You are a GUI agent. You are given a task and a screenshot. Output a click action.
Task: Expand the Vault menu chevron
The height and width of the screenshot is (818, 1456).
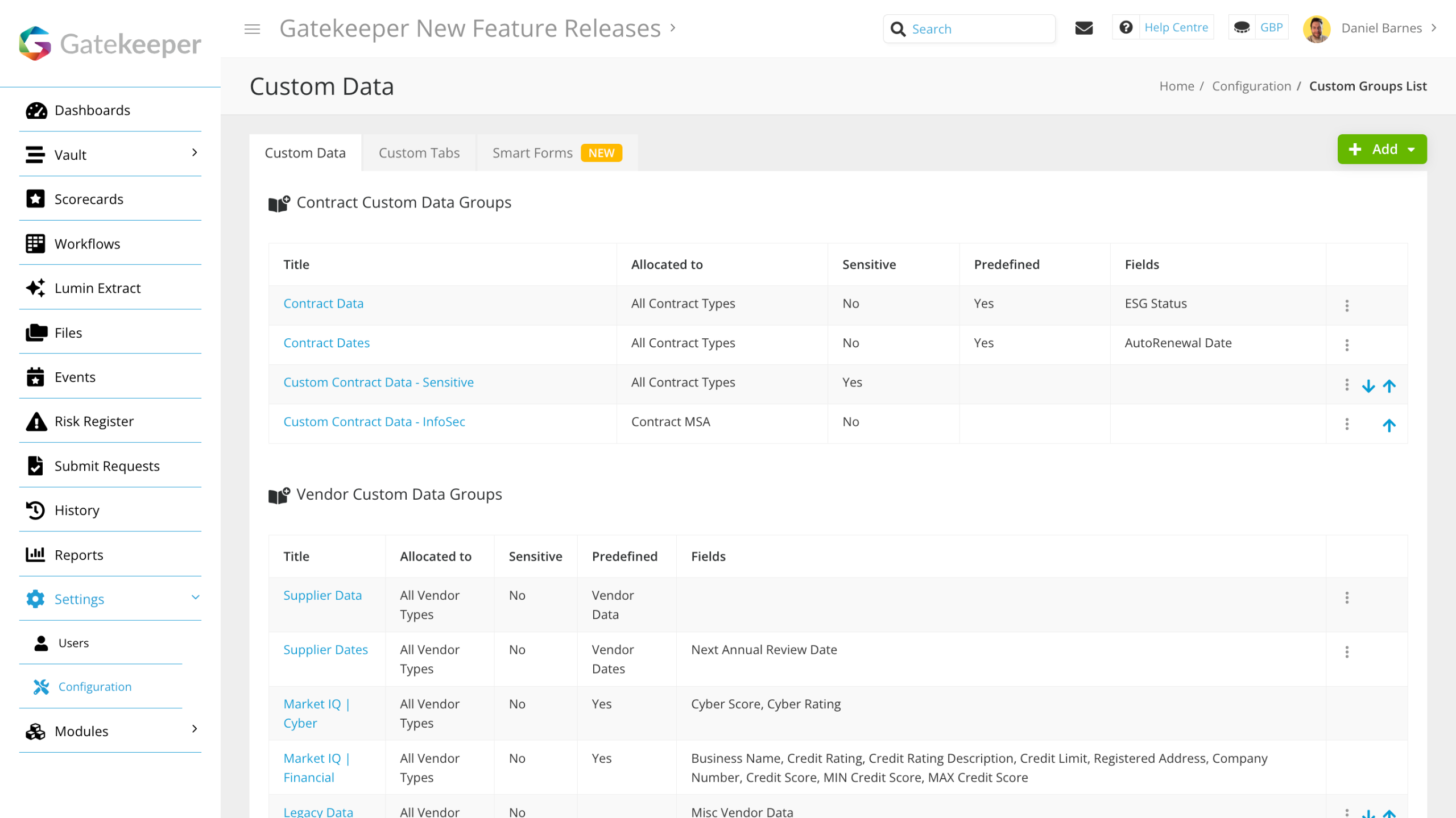pyautogui.click(x=195, y=153)
